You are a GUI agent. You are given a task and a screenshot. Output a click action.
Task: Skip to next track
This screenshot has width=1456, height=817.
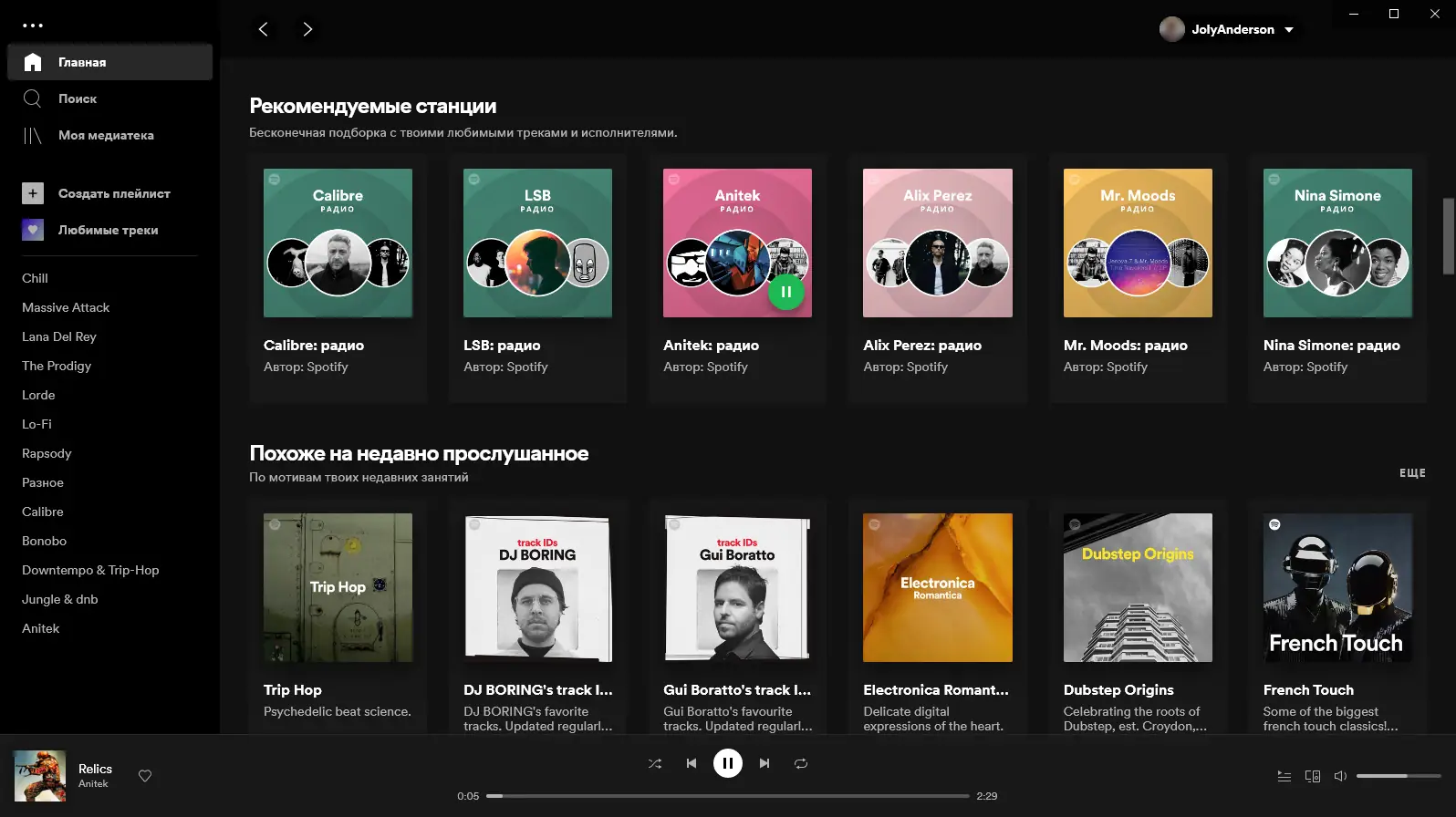click(764, 763)
